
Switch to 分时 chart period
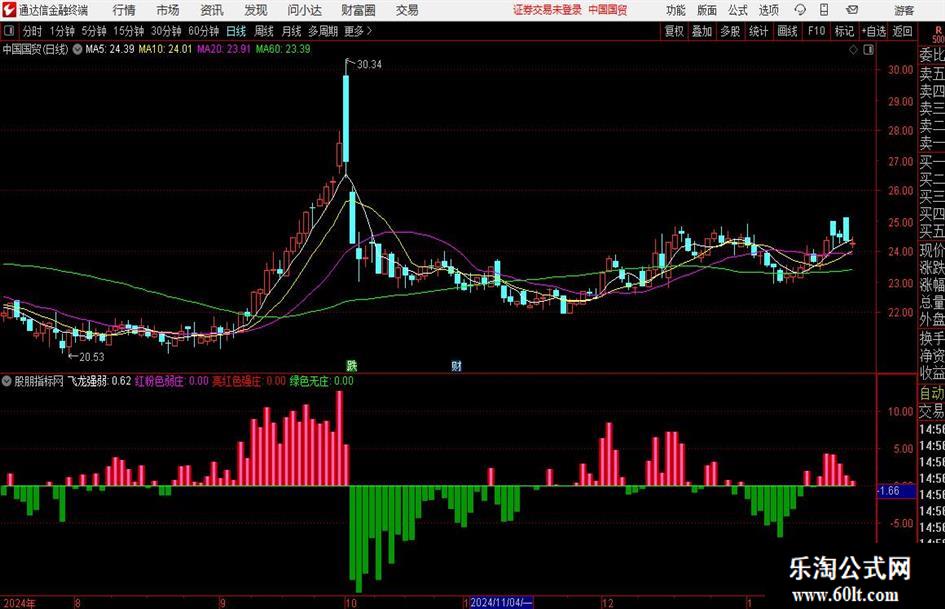33,31
